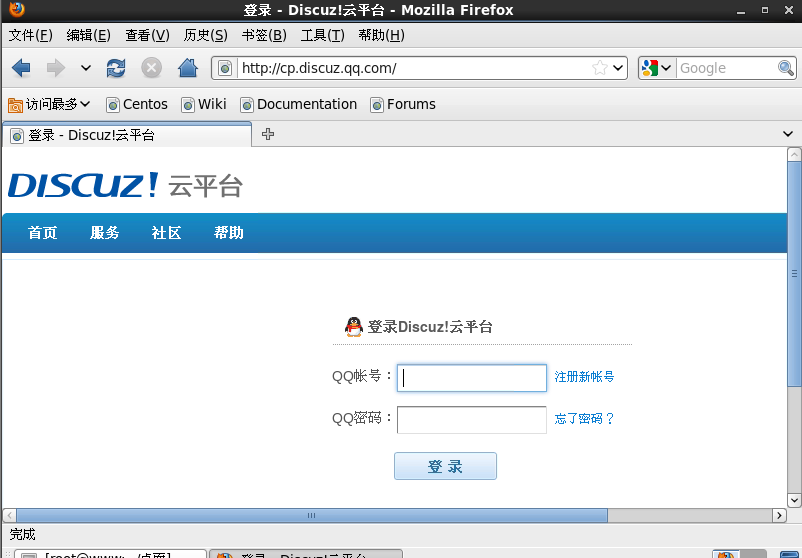Maximize the Firefox window
This screenshot has height=558, width=802.
point(765,10)
